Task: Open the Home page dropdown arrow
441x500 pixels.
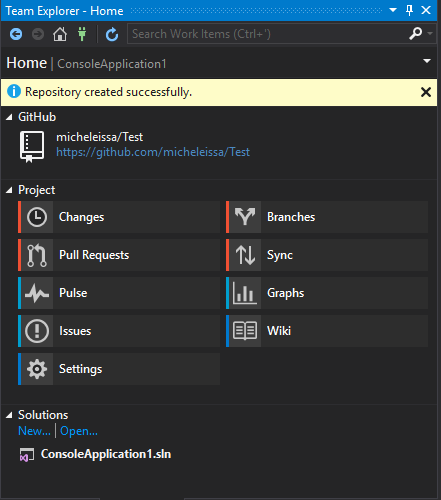Action: point(427,61)
